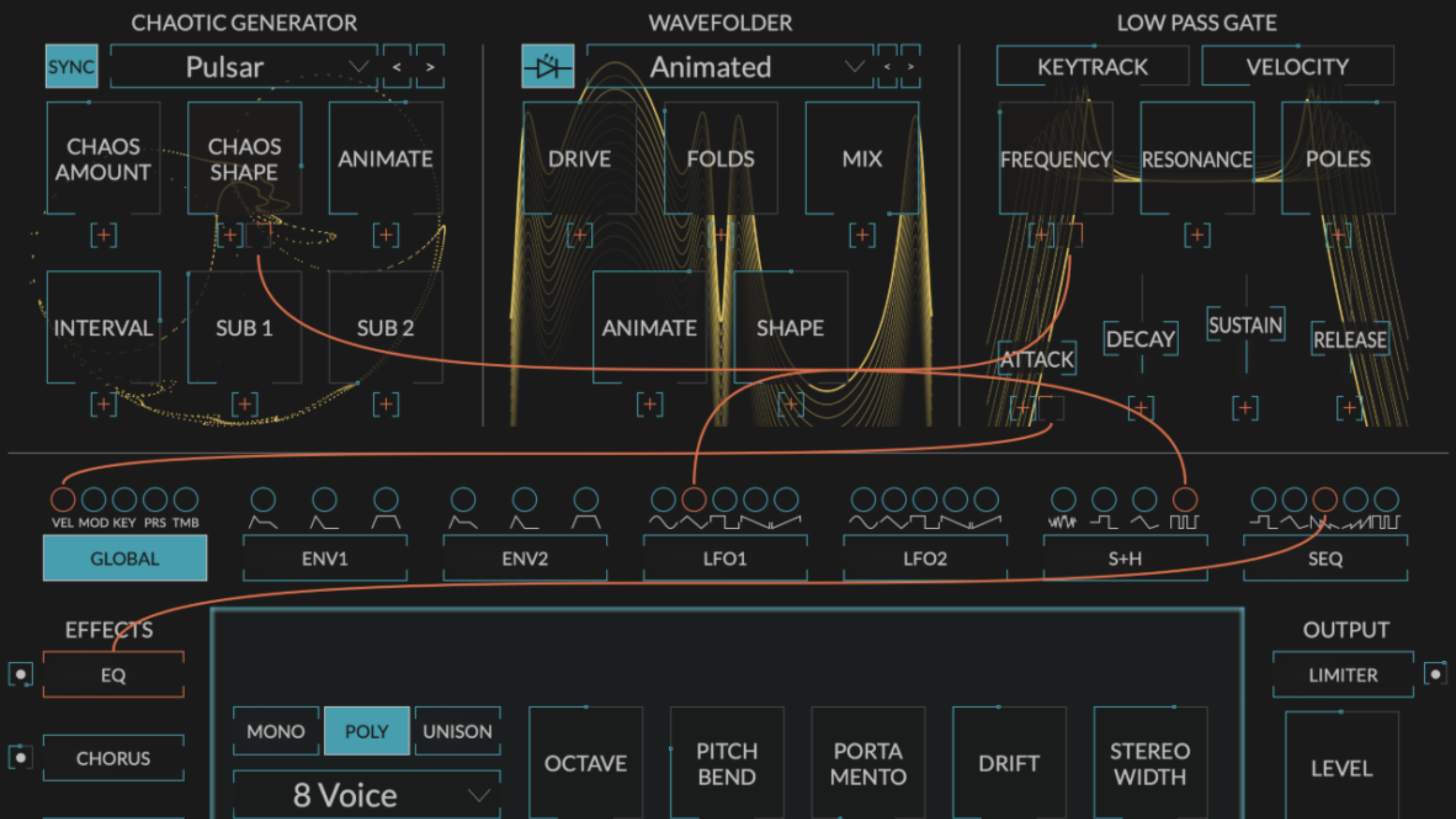
Task: Select the TMB modulation source circle
Action: tap(185, 499)
